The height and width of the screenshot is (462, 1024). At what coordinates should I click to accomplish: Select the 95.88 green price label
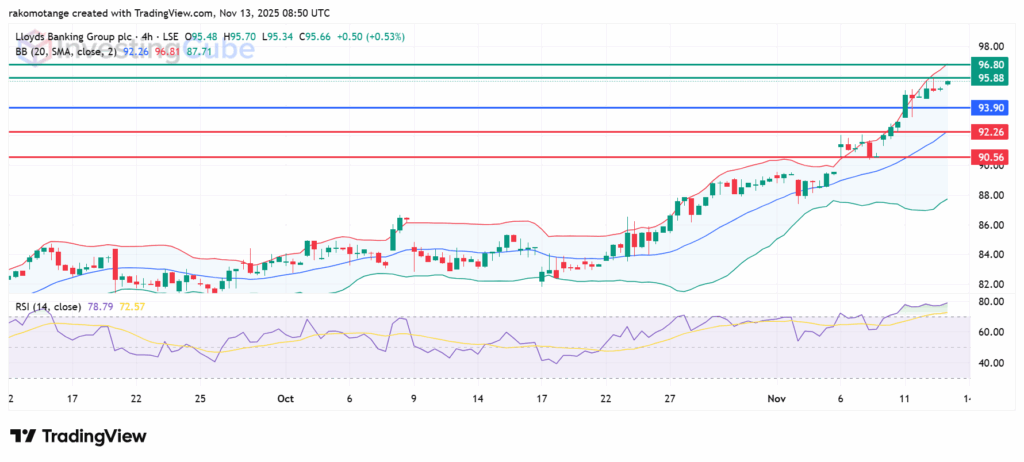pos(990,78)
